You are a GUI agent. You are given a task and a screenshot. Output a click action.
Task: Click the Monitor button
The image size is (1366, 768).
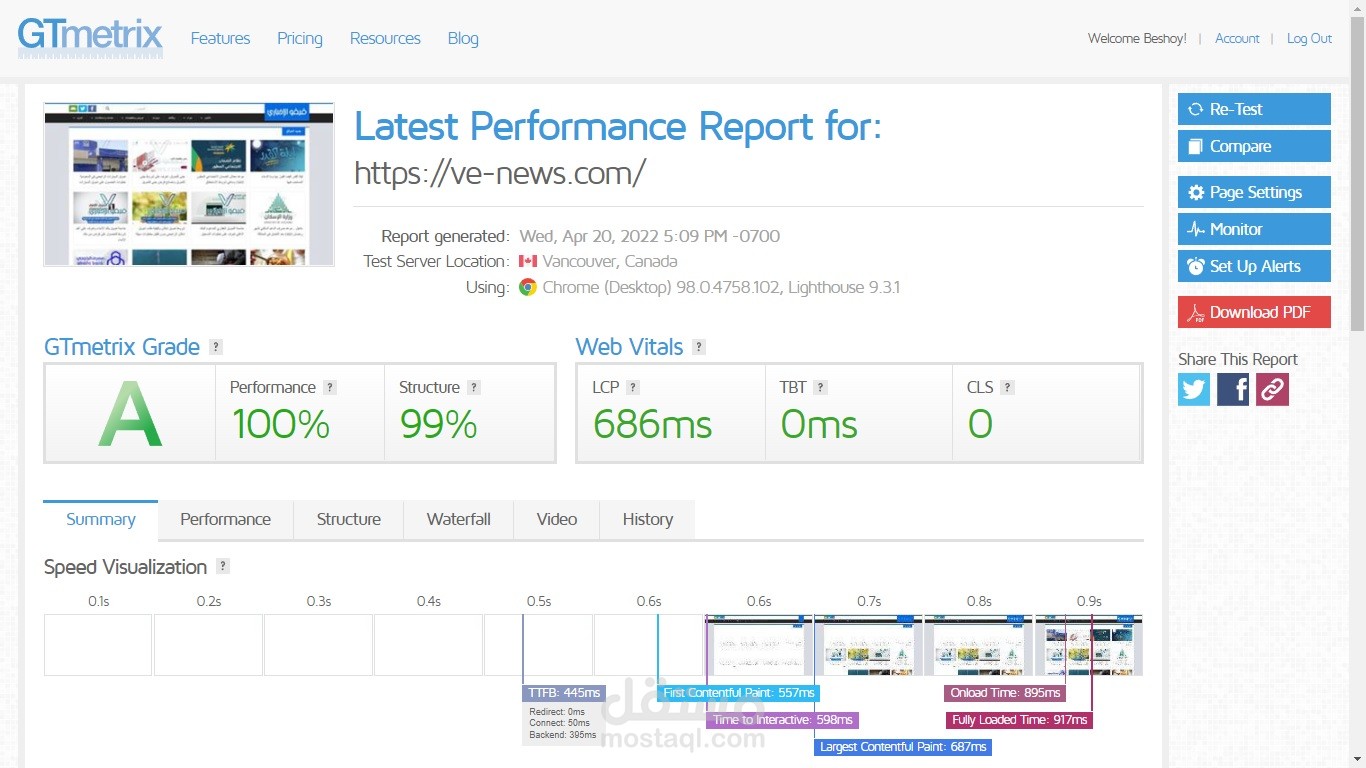1254,229
